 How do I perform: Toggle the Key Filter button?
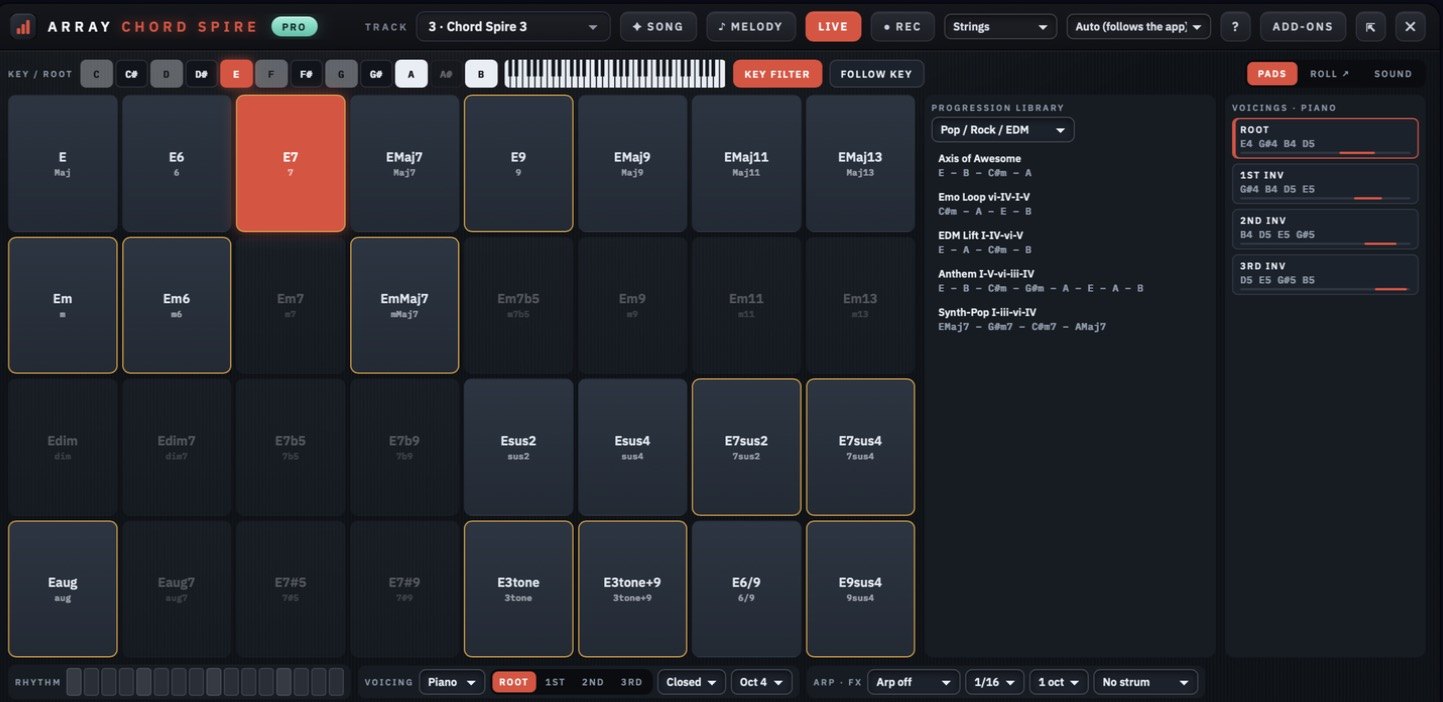pyautogui.click(x=777, y=74)
